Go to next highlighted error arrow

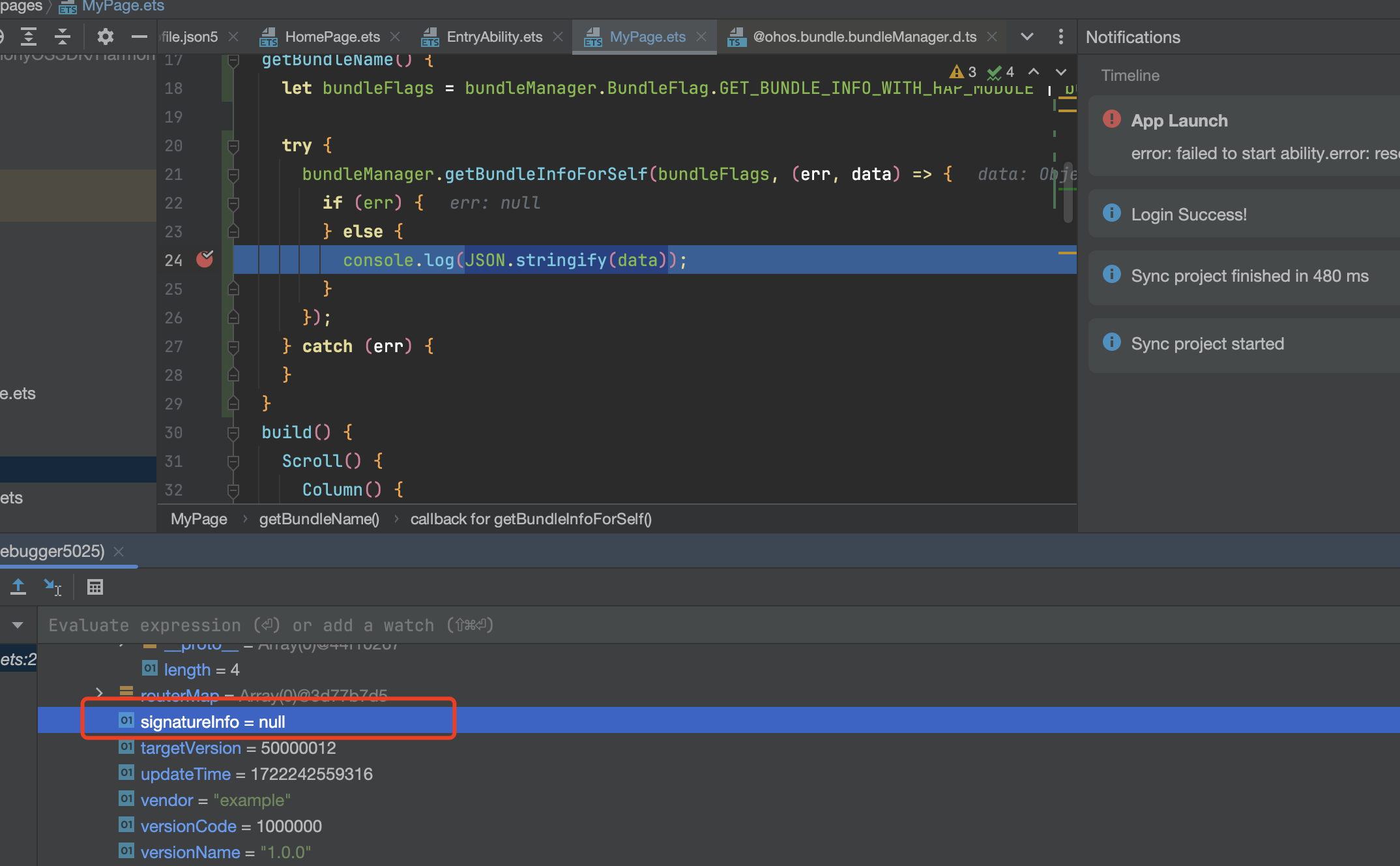[1061, 72]
